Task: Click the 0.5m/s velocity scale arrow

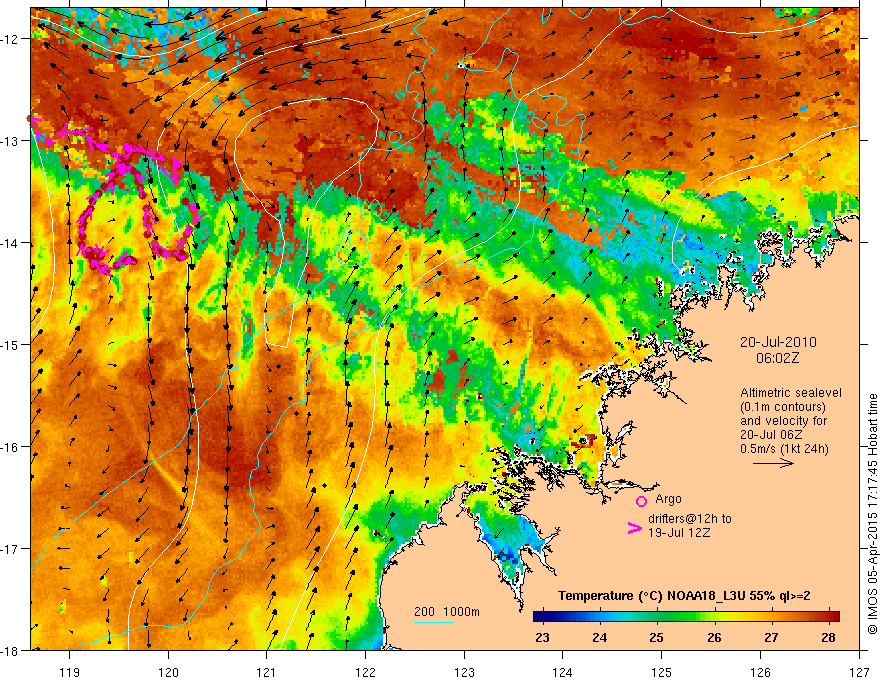Action: (773, 463)
